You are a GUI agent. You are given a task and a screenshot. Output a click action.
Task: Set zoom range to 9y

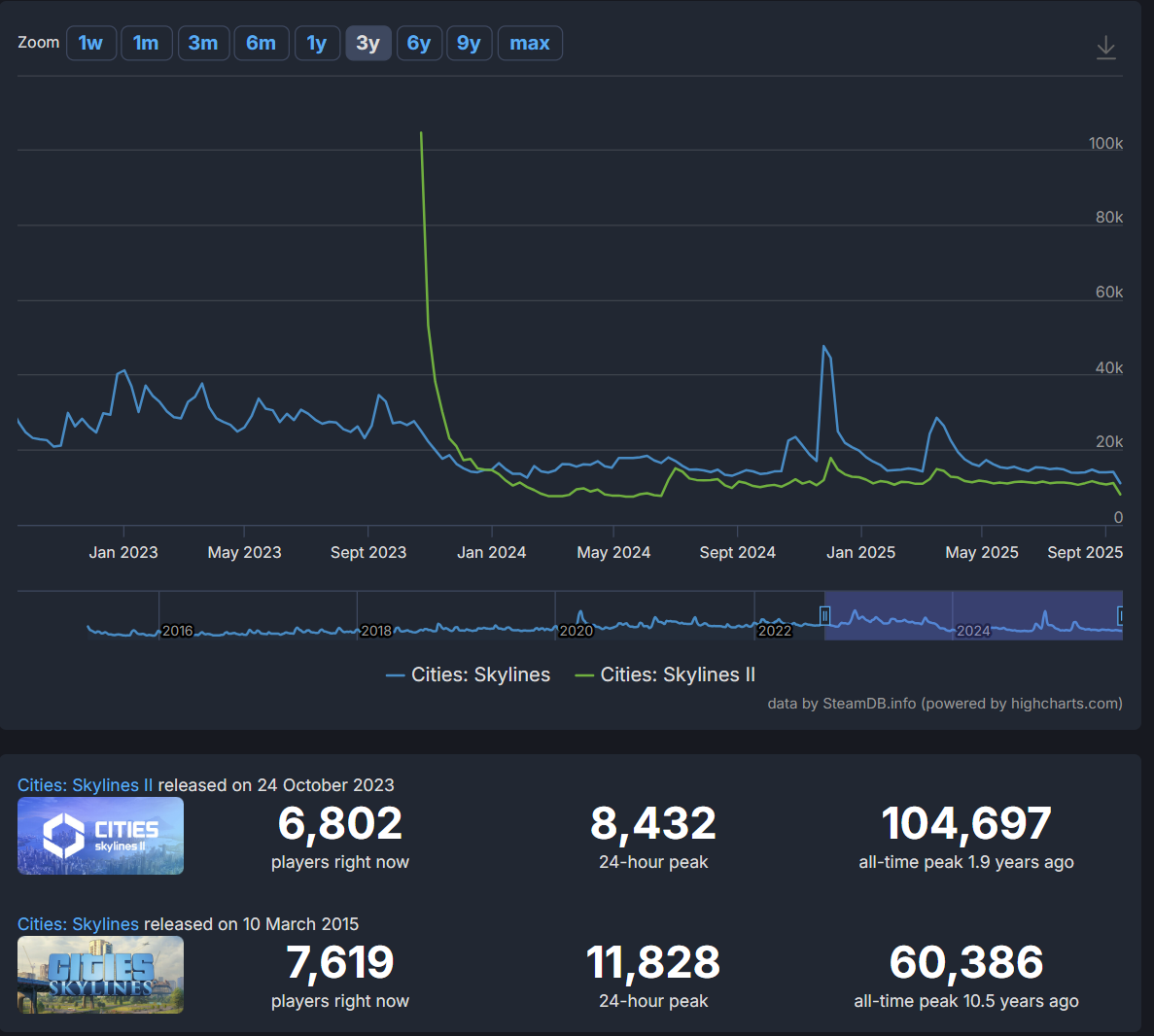(x=469, y=44)
